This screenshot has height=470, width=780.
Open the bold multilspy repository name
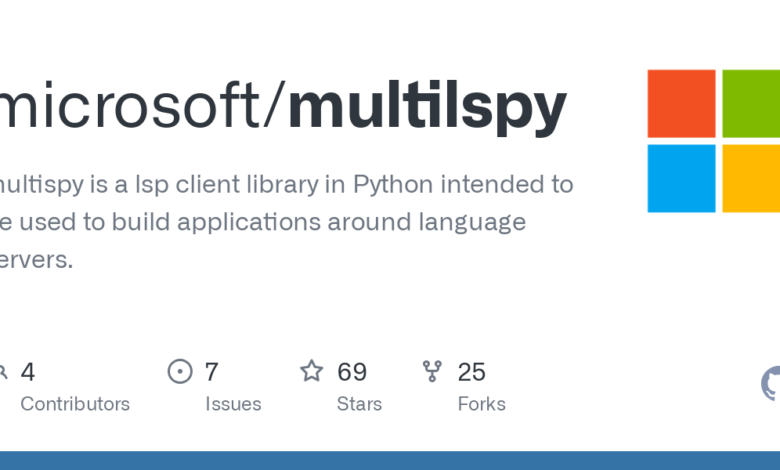(x=427, y=108)
